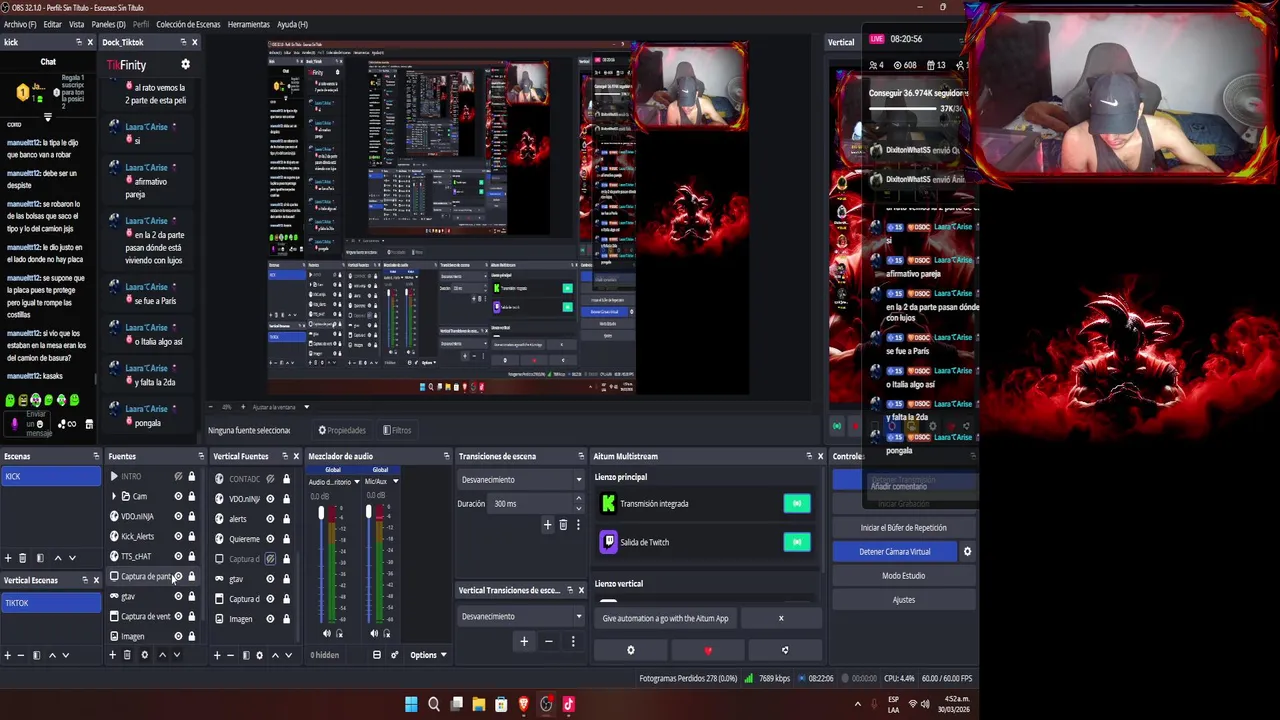
Task: Hide the VDO.nINJA source in Fuentes
Action: pyautogui.click(x=178, y=516)
